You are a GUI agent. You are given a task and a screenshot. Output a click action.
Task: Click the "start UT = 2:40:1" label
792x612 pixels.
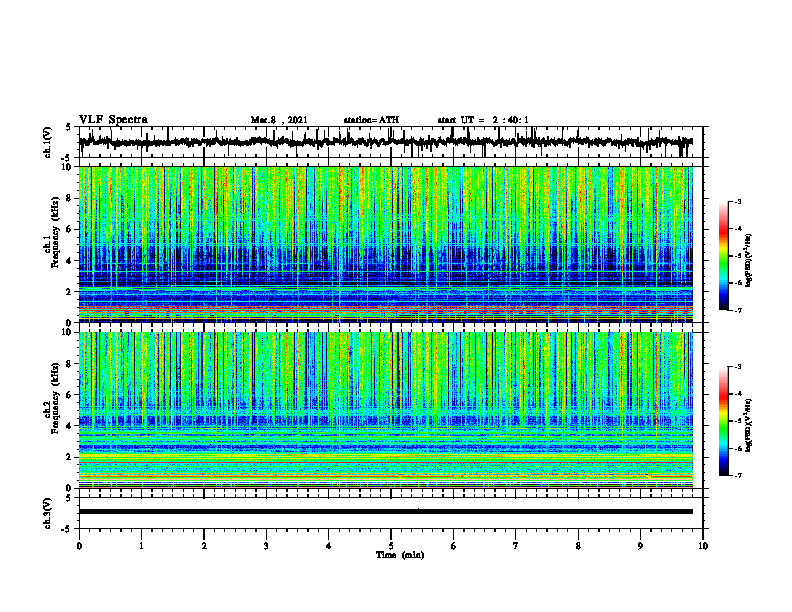click(x=483, y=120)
